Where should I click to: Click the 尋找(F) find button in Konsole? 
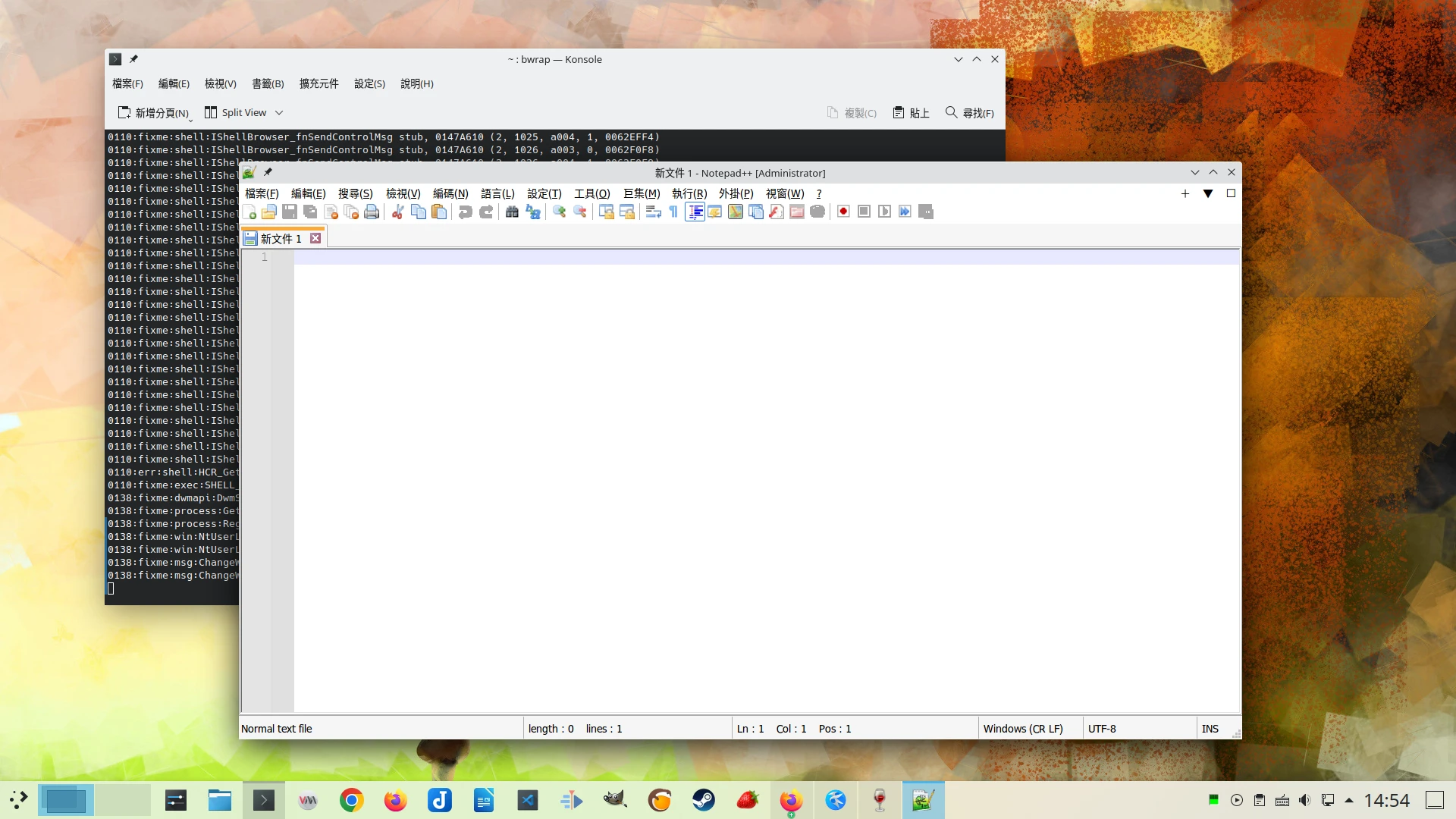(970, 112)
